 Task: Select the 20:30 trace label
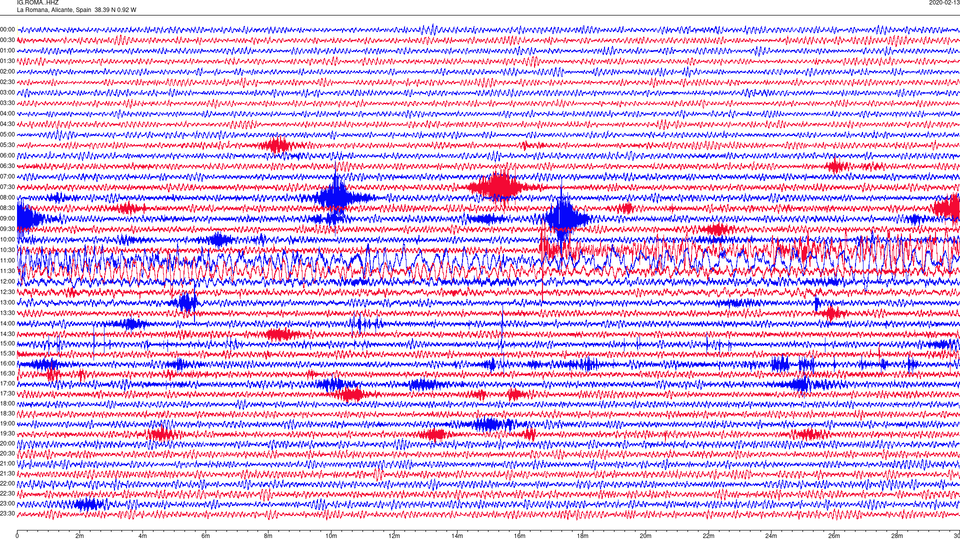pos(7,453)
